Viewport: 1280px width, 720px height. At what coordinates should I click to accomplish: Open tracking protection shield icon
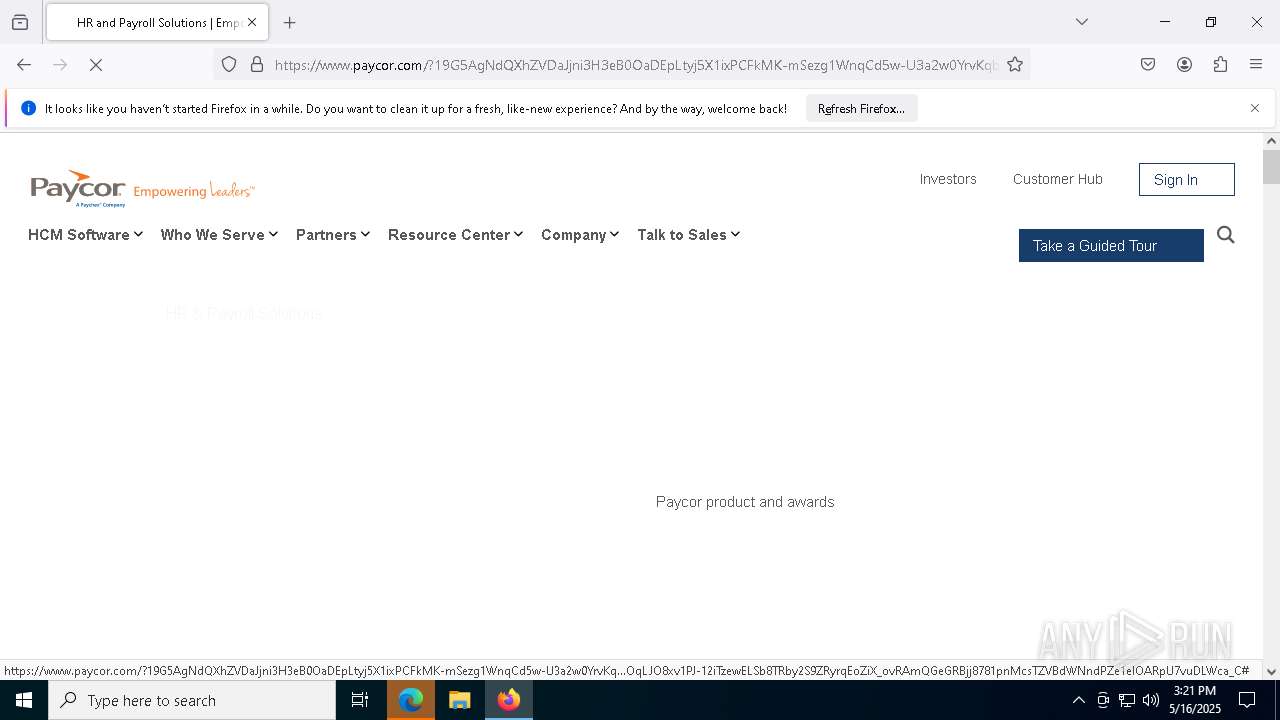click(x=229, y=65)
